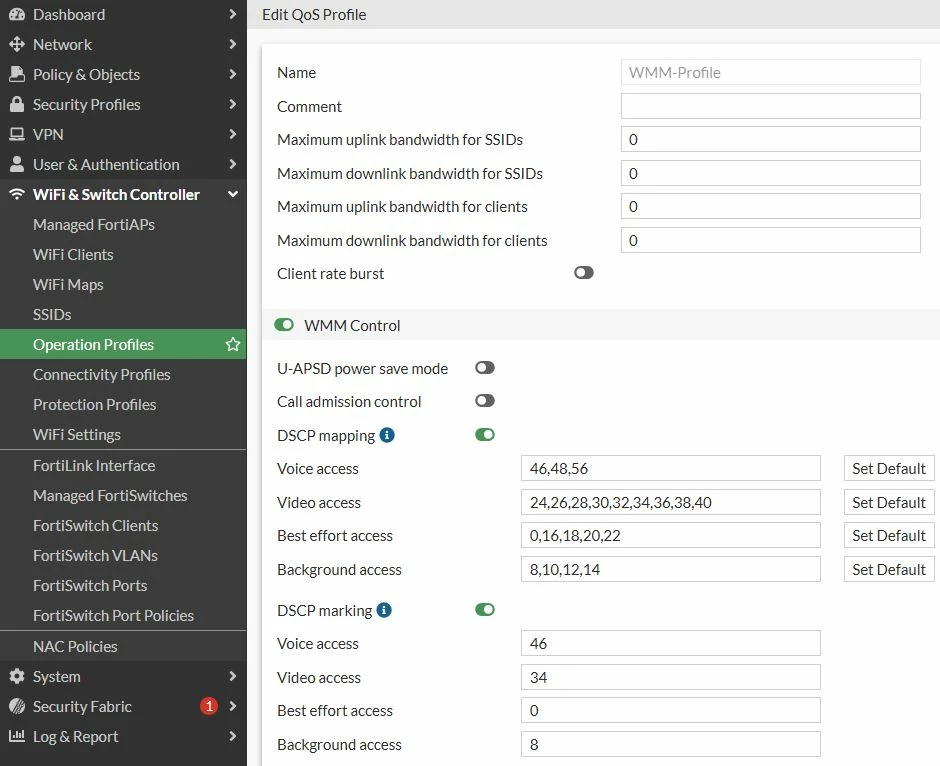Click Maximum uplink bandwidth for clients field
Viewport: 940px width, 766px height.
[x=770, y=206]
